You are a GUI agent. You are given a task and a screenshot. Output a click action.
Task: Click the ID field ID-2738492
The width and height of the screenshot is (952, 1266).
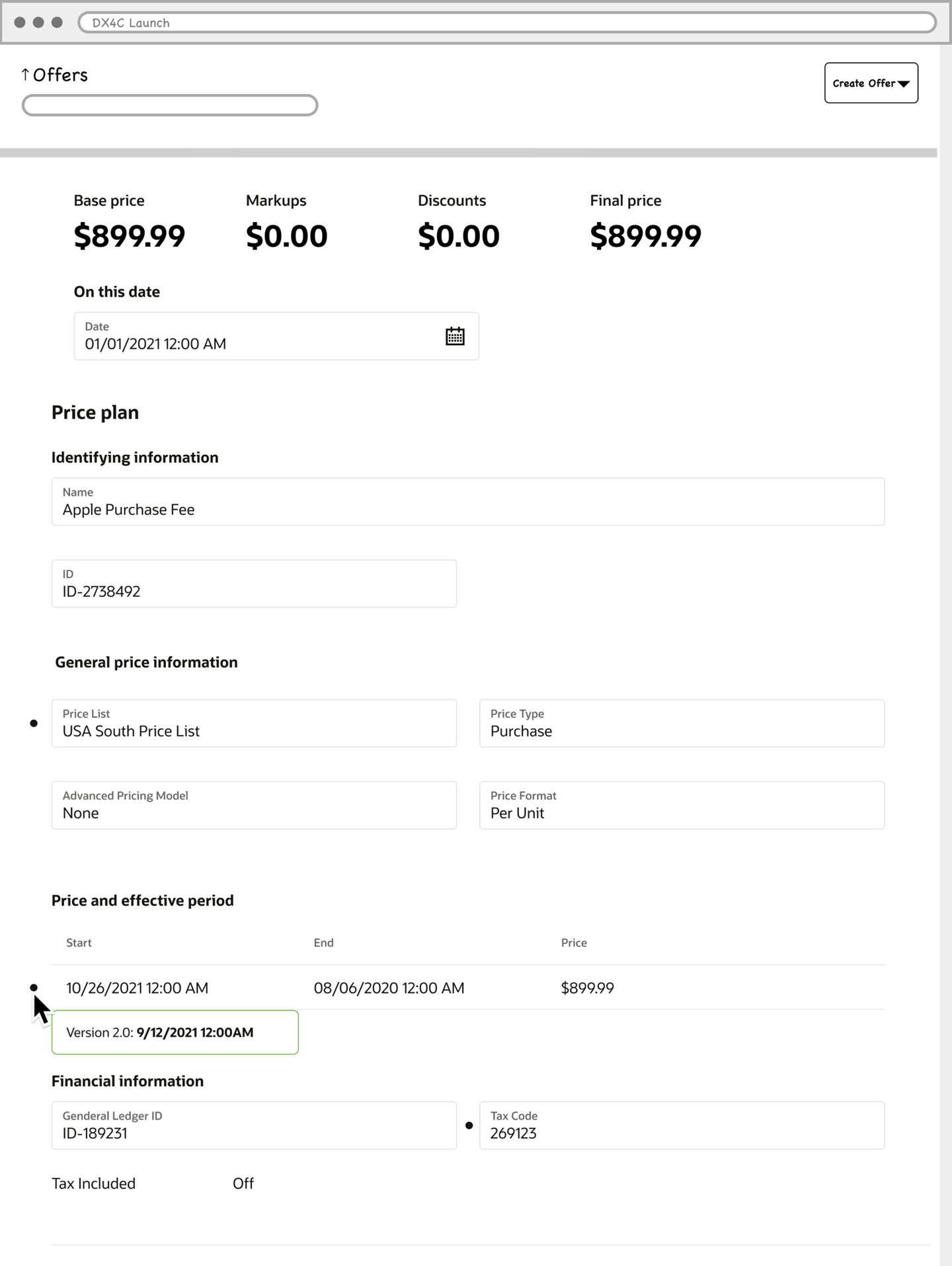[254, 584]
